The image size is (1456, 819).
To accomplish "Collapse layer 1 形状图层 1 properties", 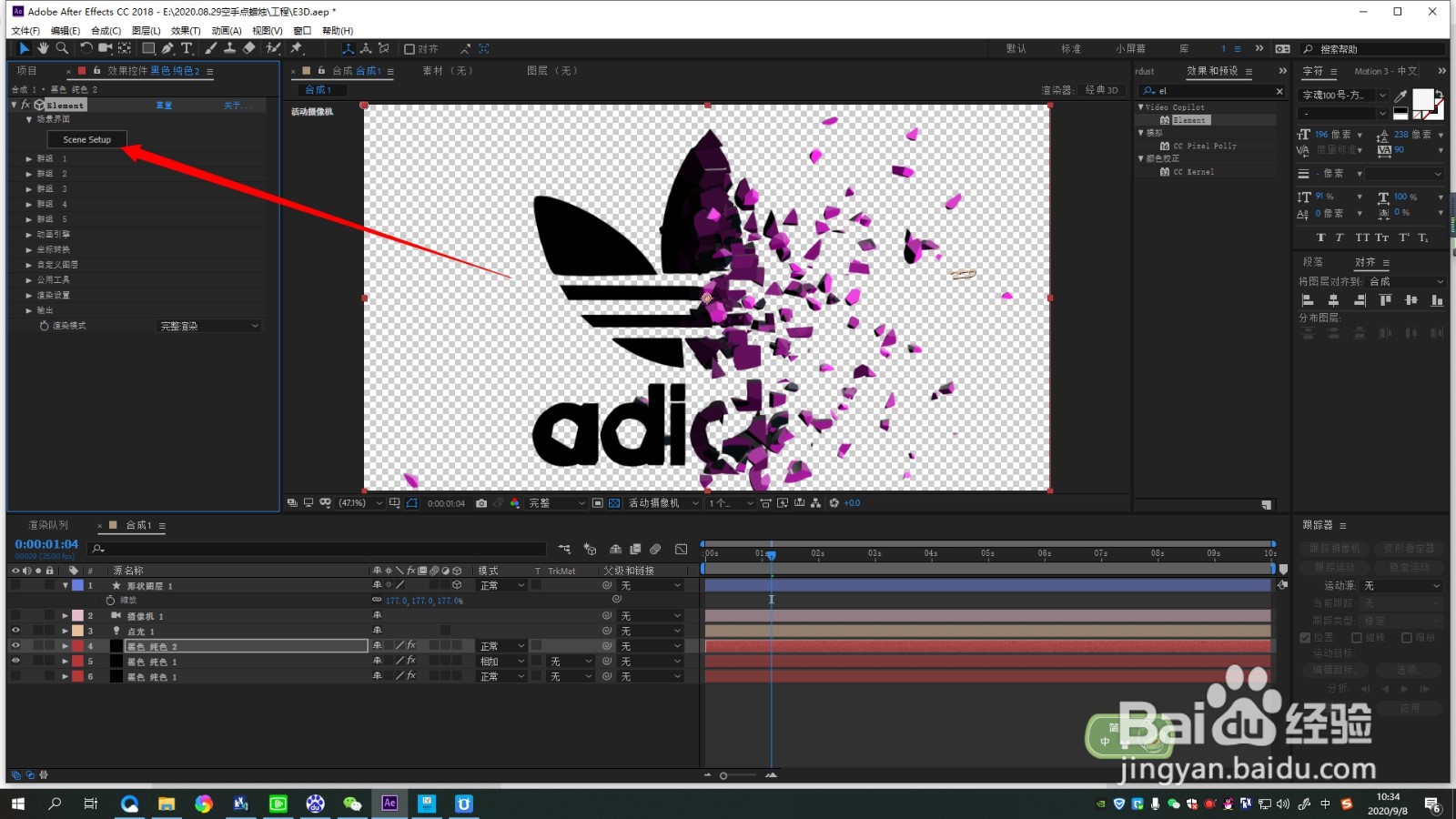I will pos(66,586).
